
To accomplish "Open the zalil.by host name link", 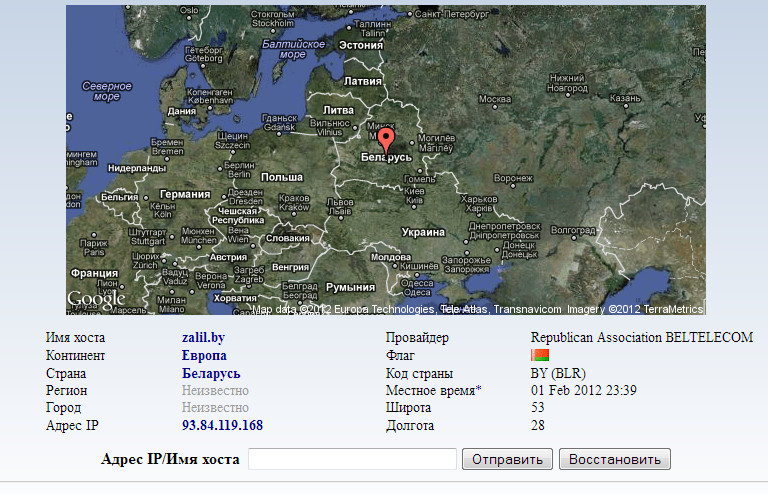I will pyautogui.click(x=203, y=337).
